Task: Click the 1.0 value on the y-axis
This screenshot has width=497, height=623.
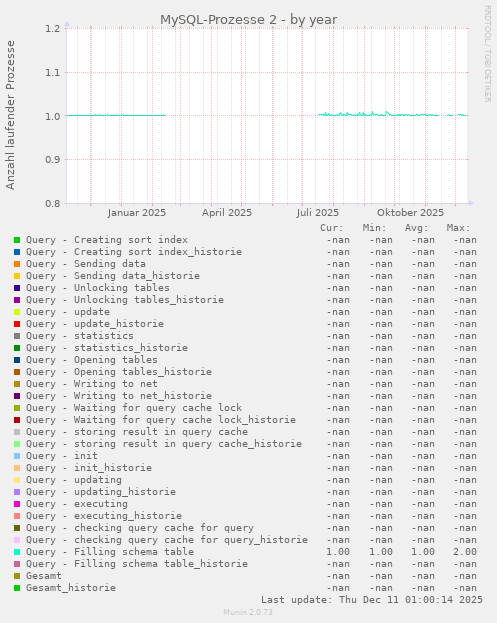Action: click(x=52, y=116)
